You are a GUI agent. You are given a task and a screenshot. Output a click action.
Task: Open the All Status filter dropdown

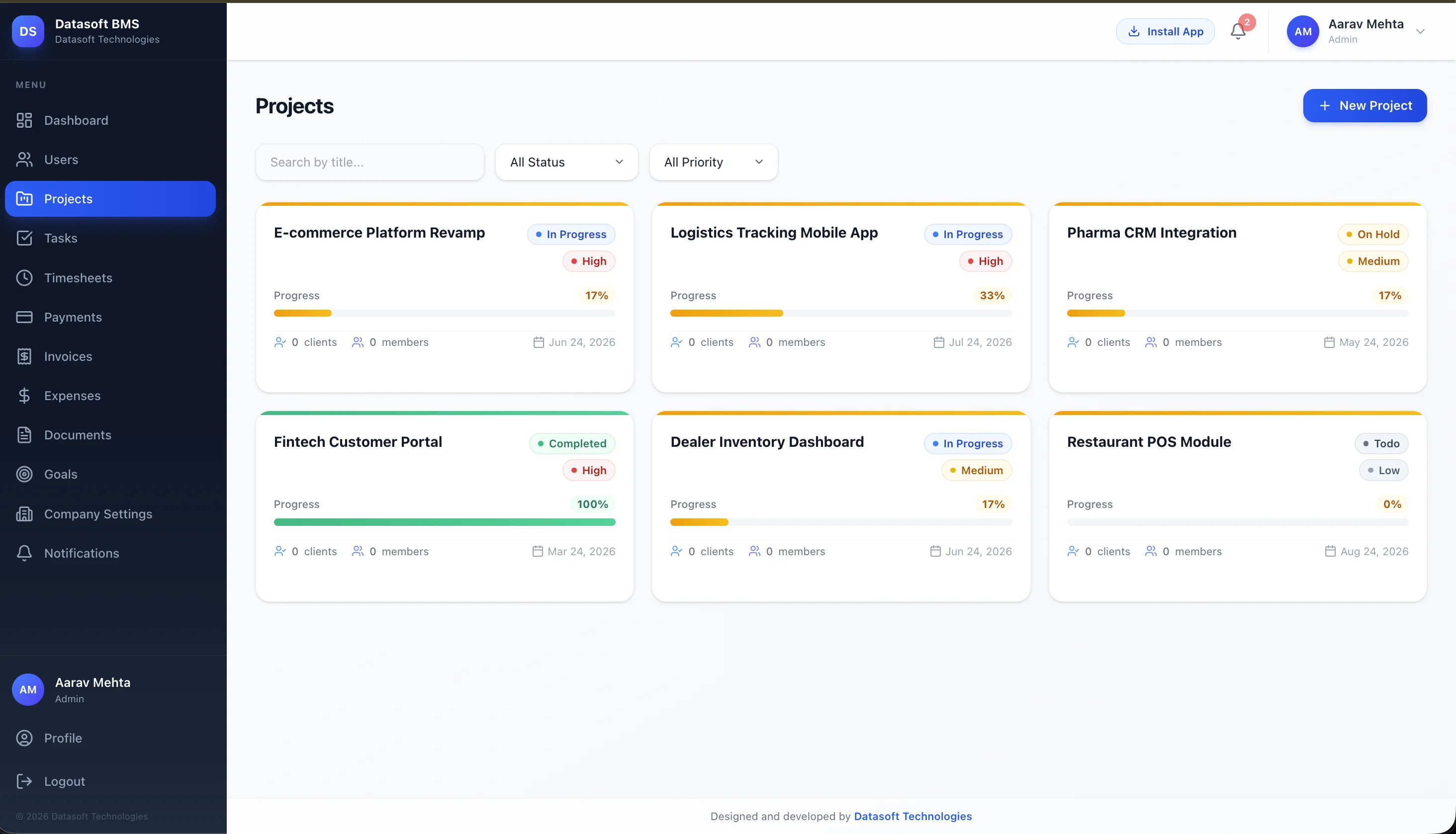566,162
